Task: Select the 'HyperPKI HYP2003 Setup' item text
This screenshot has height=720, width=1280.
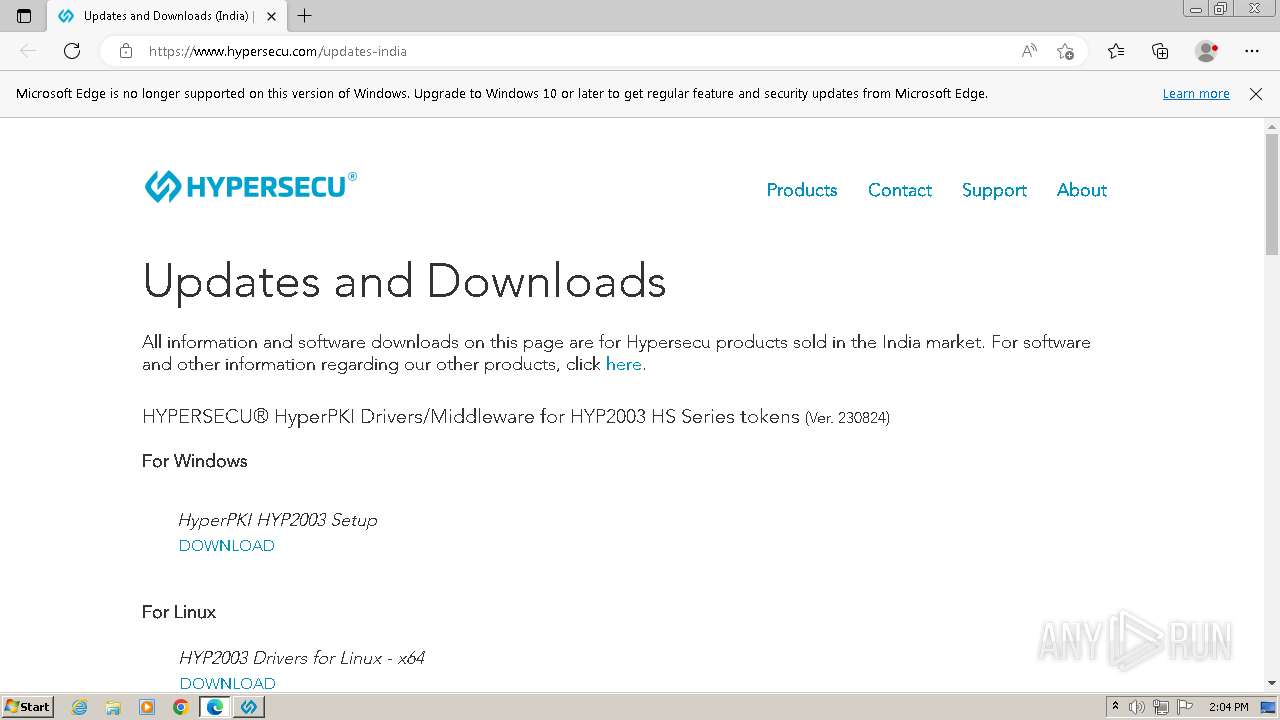Action: click(x=277, y=520)
